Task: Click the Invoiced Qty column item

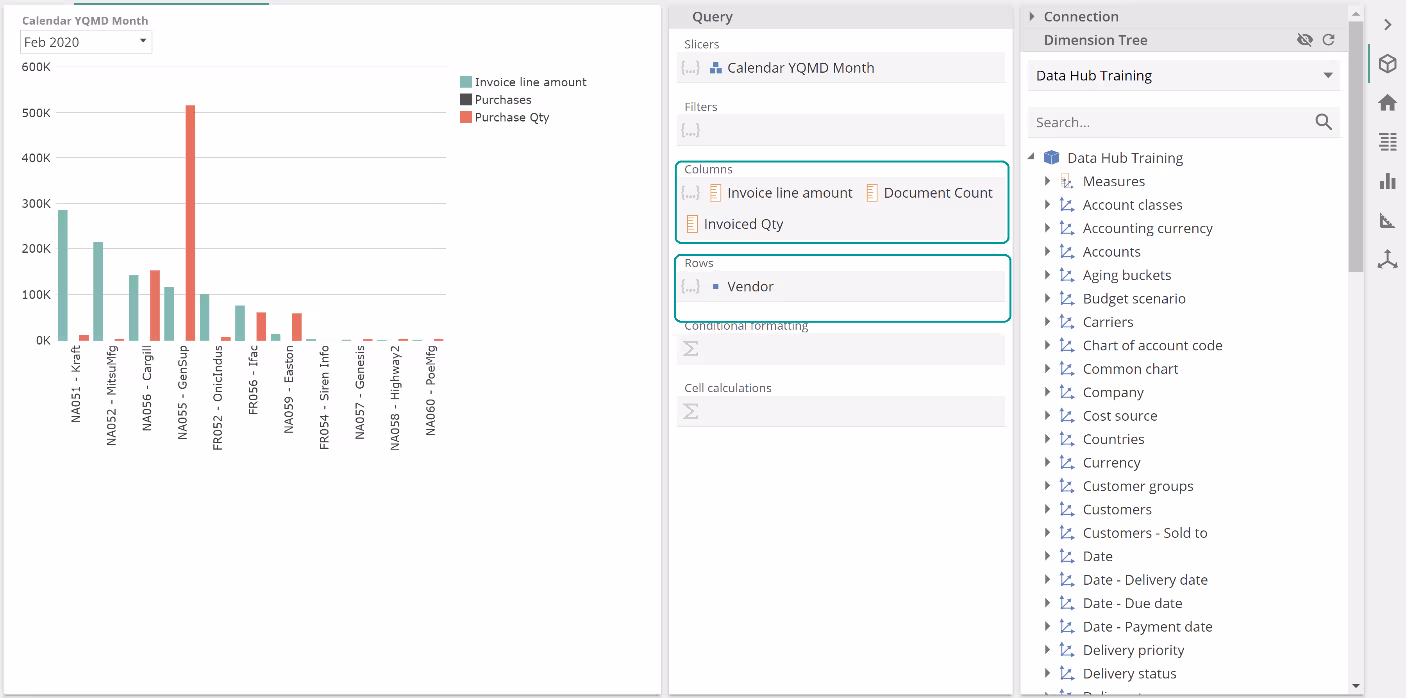Action: pos(743,224)
